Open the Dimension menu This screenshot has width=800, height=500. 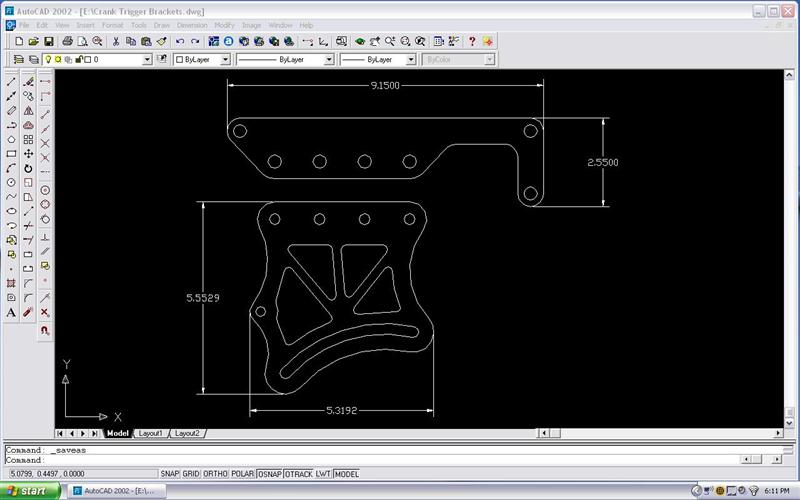[191, 24]
